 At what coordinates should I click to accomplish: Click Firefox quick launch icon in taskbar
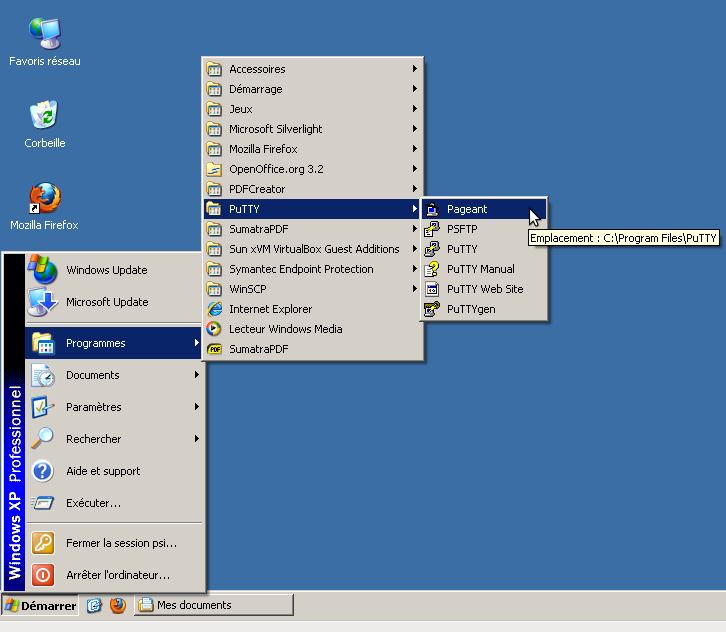pyautogui.click(x=118, y=605)
